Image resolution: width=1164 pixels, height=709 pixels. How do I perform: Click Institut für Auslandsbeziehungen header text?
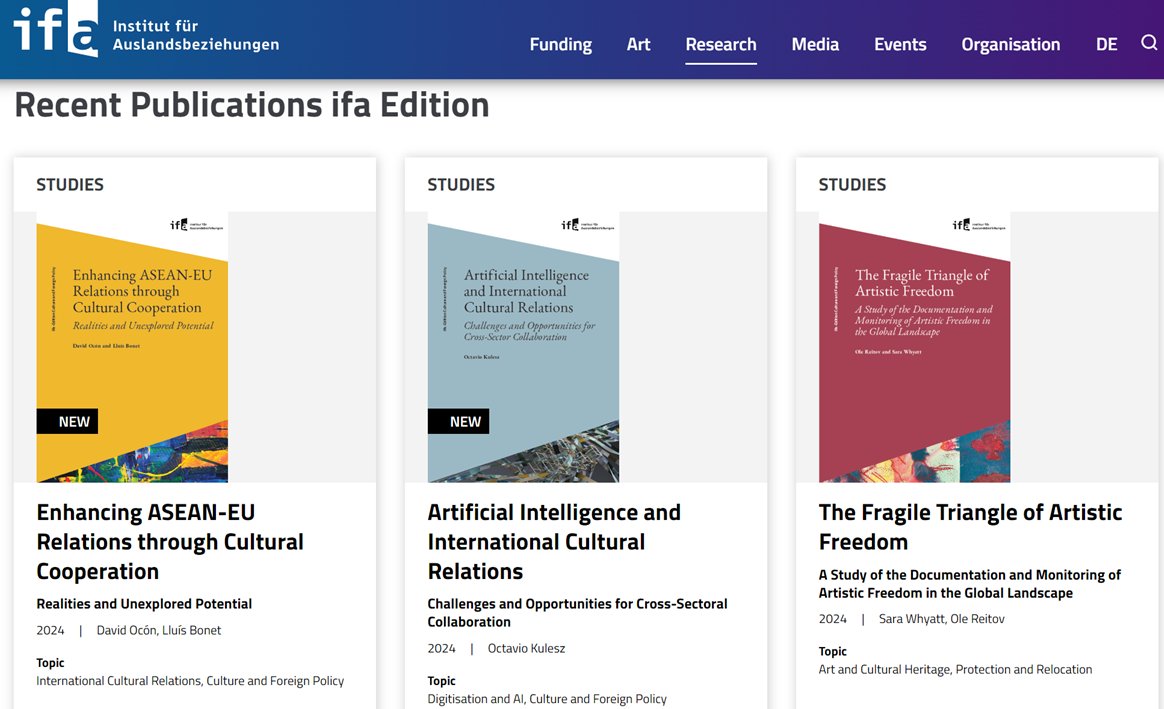click(196, 35)
